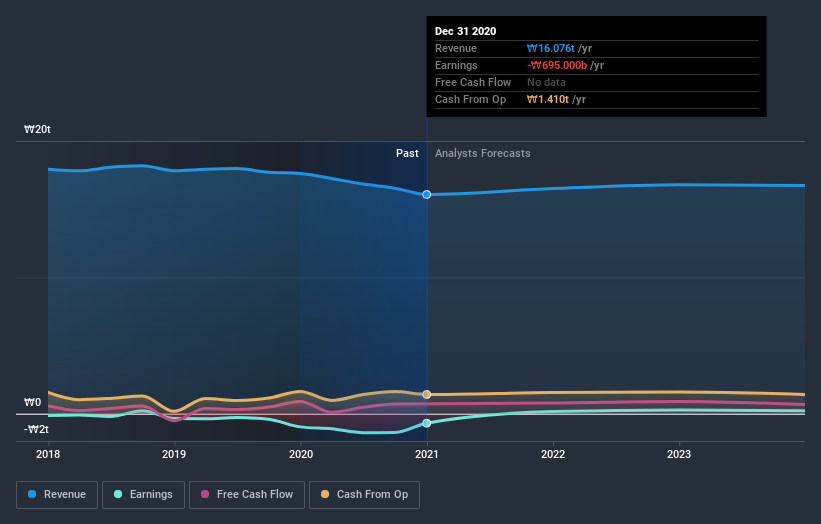Click the Earnings row label in tooltip
The width and height of the screenshot is (821, 524).
[456, 65]
